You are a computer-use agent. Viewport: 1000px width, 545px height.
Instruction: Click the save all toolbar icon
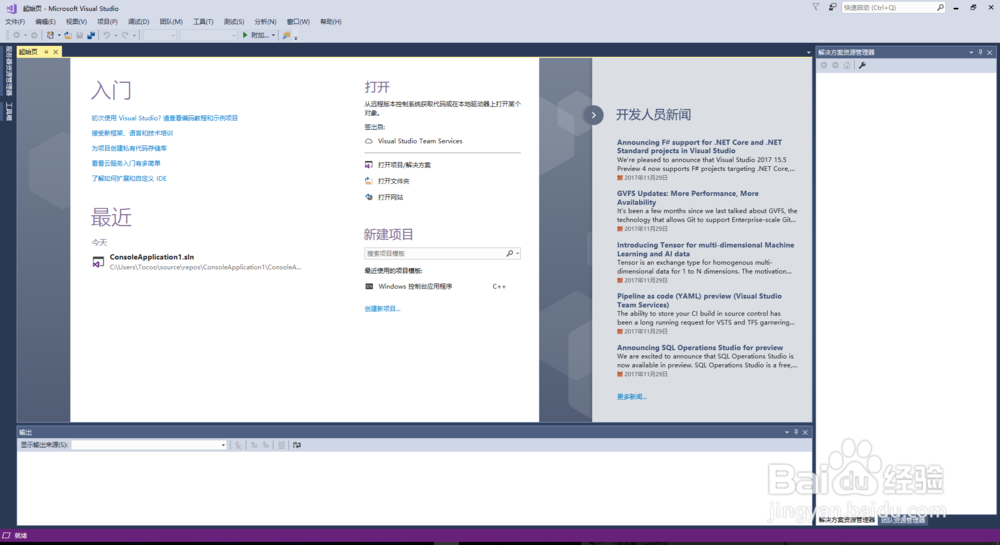click(x=91, y=35)
